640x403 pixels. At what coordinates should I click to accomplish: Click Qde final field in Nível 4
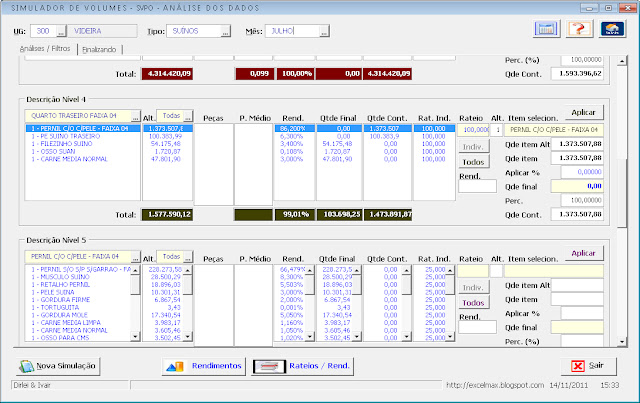coord(577,187)
